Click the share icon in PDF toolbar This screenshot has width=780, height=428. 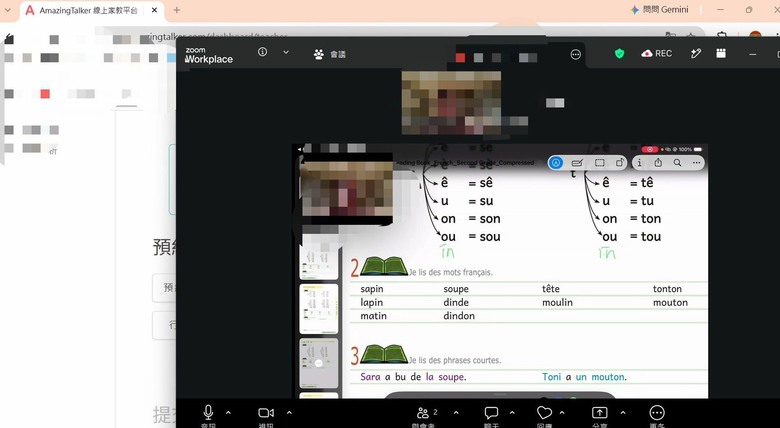click(658, 163)
